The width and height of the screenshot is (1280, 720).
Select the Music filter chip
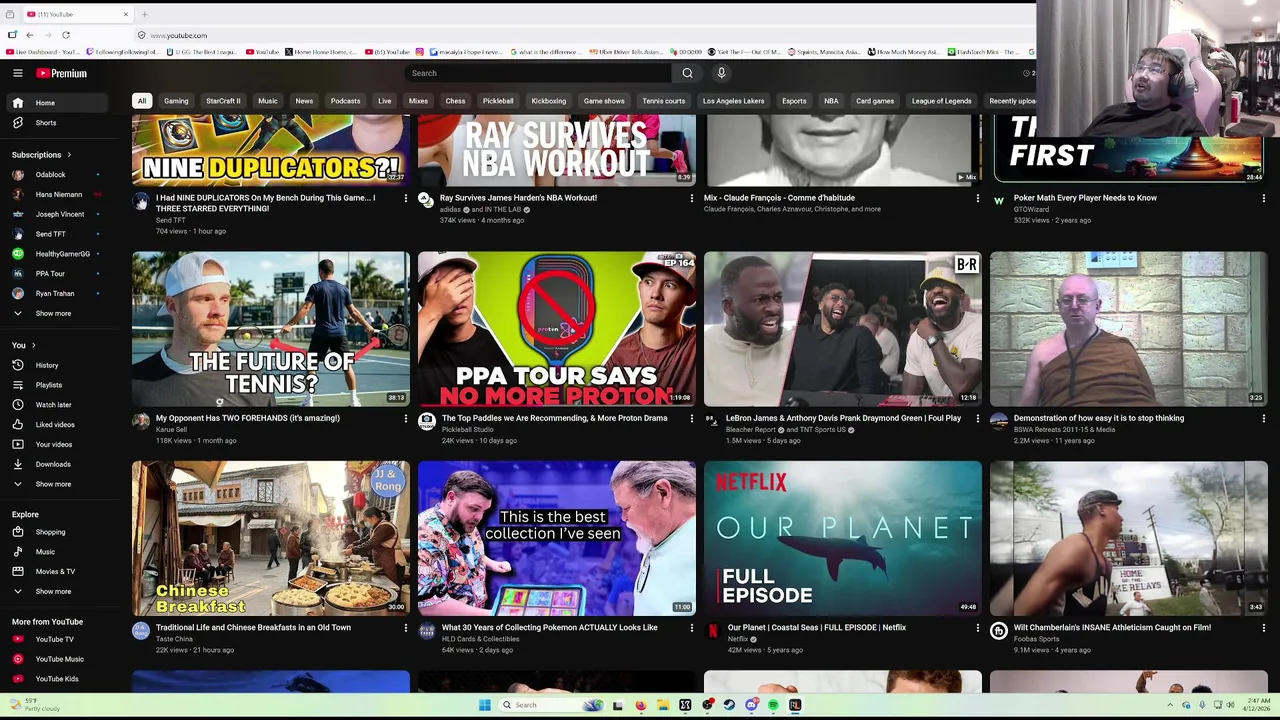point(268,101)
